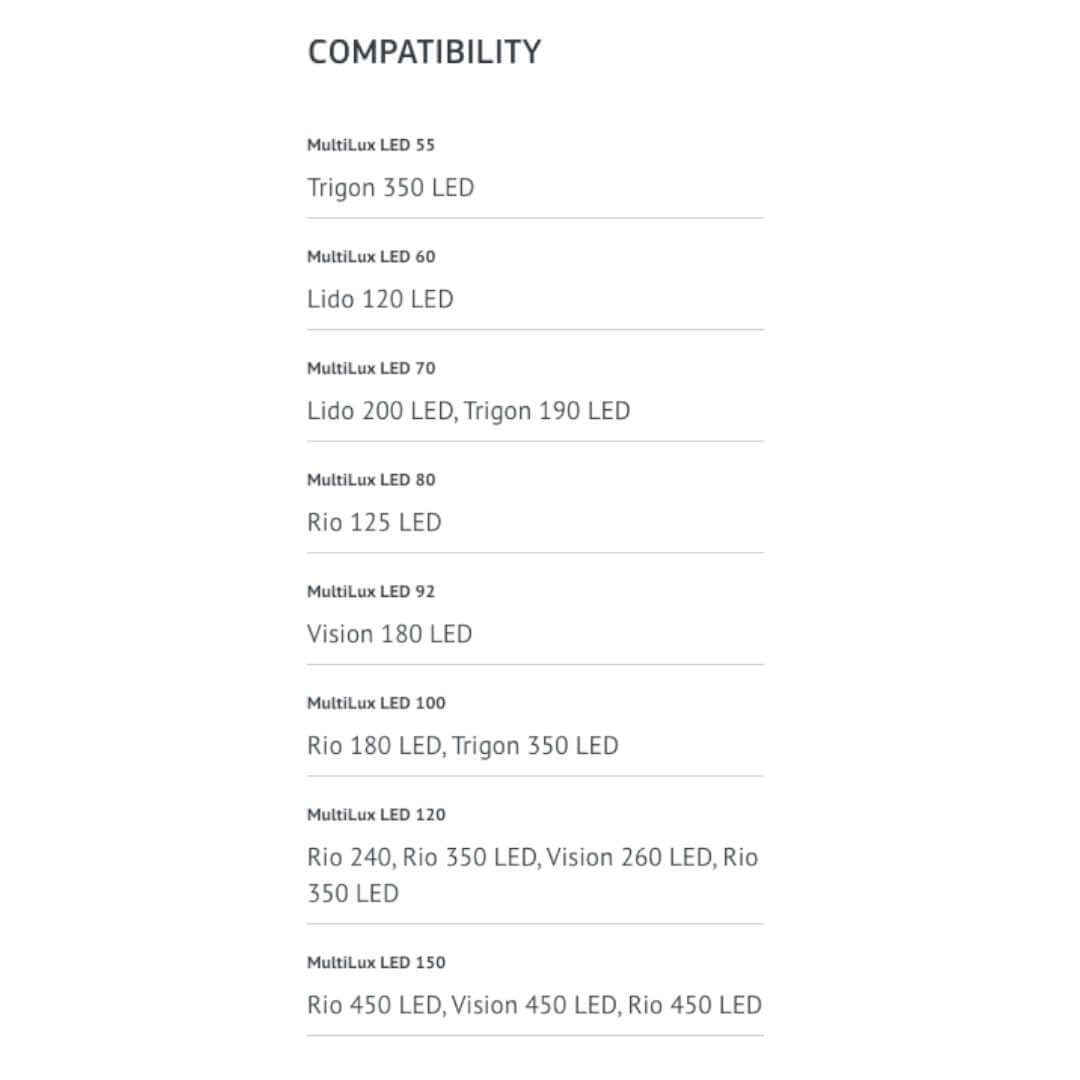Image resolution: width=1080 pixels, height=1080 pixels.
Task: Select the Rio 180 LED text
Action: point(374,746)
